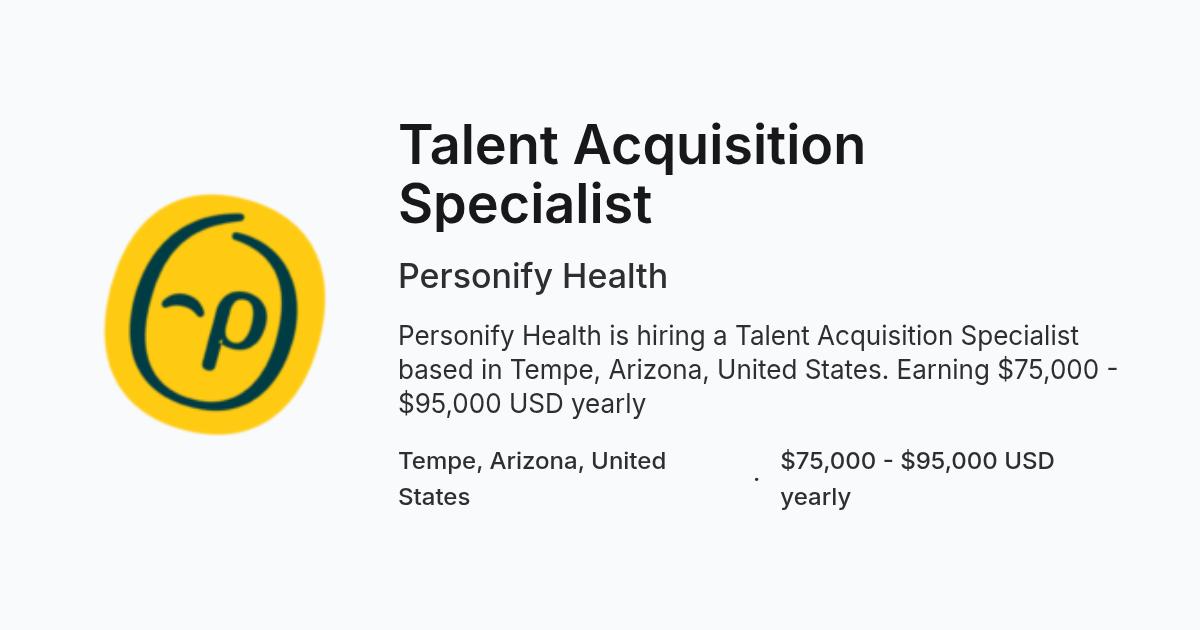Image resolution: width=1200 pixels, height=630 pixels.
Task: Click the Personify Health yellow logo
Action: 215,314
